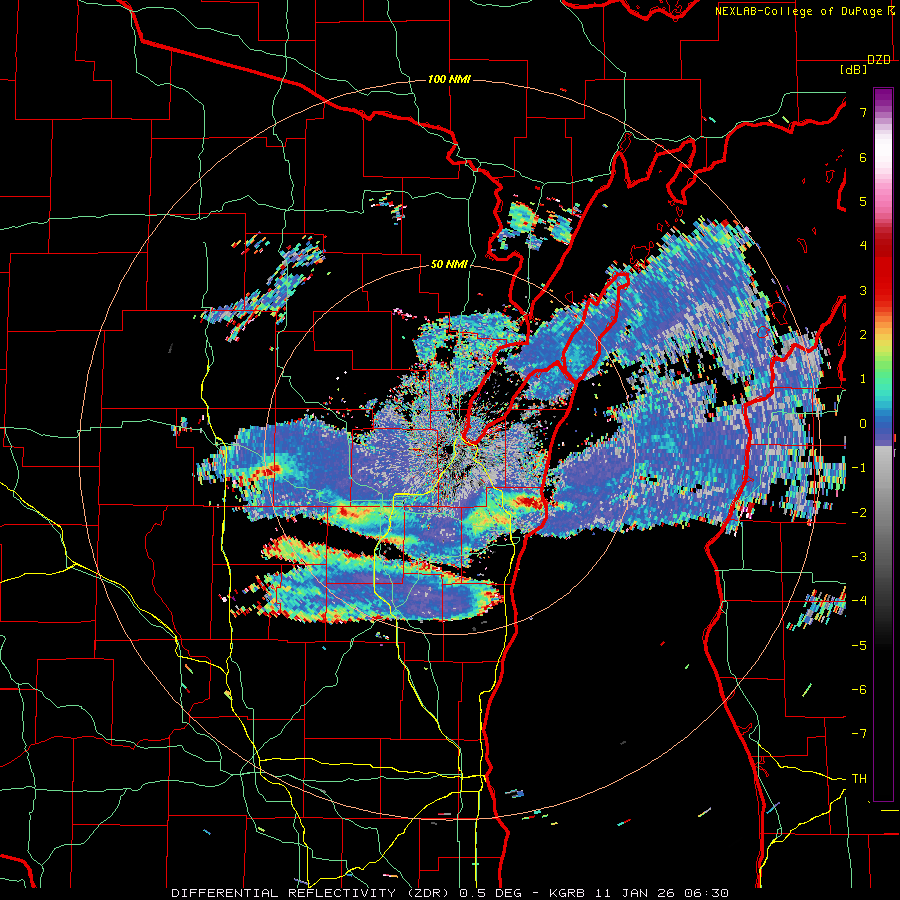Click the 6 tick label on the scale
This screenshot has width=900, height=900.
click(x=863, y=157)
